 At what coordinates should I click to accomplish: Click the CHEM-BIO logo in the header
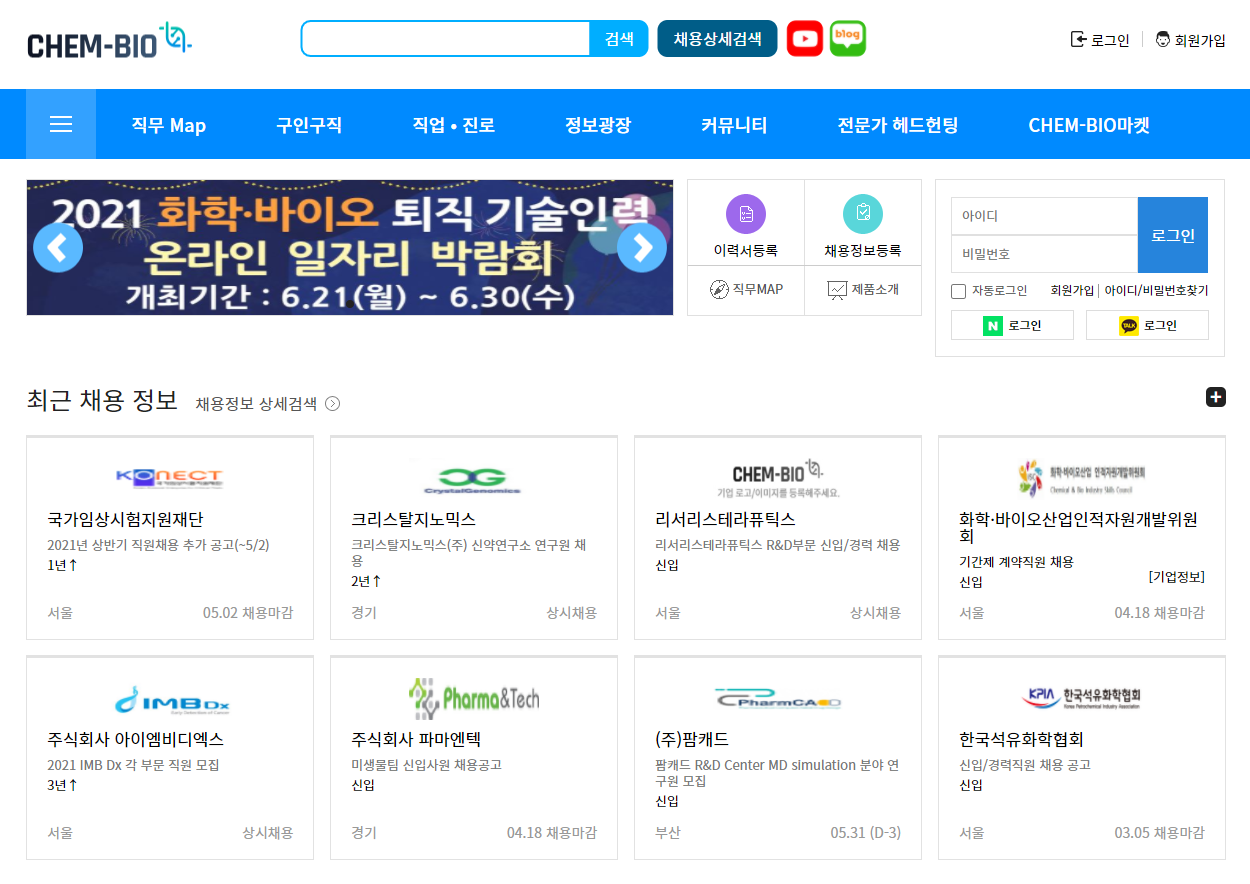[x=109, y=41]
